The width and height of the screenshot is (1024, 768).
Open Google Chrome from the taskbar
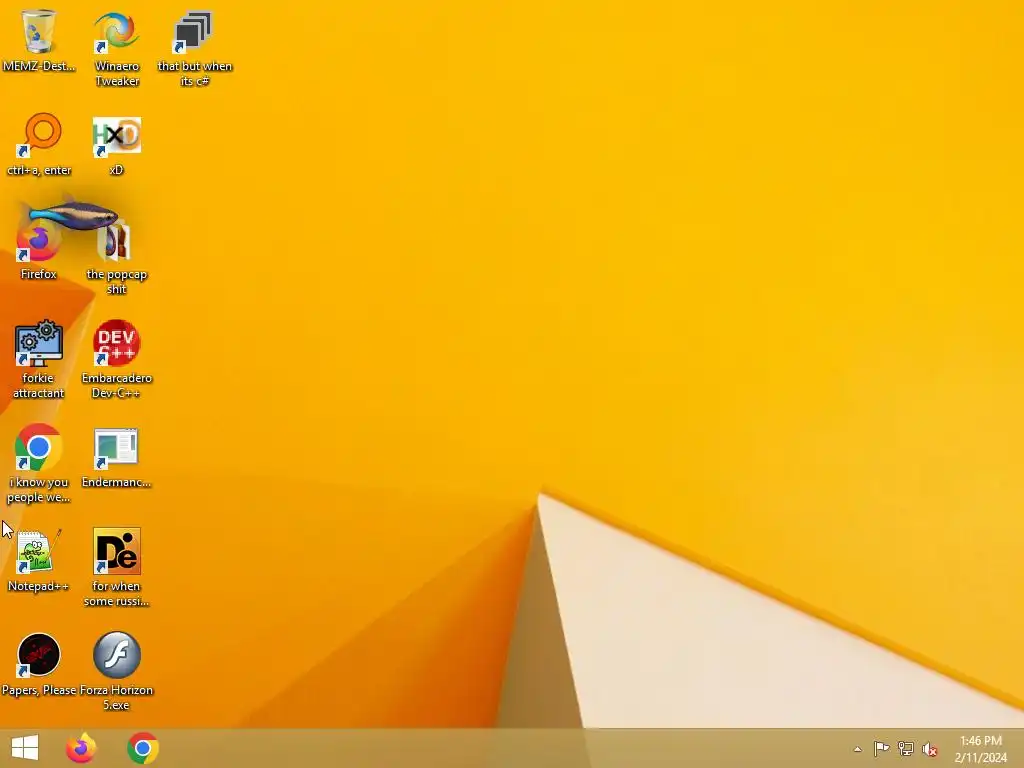pyautogui.click(x=143, y=748)
